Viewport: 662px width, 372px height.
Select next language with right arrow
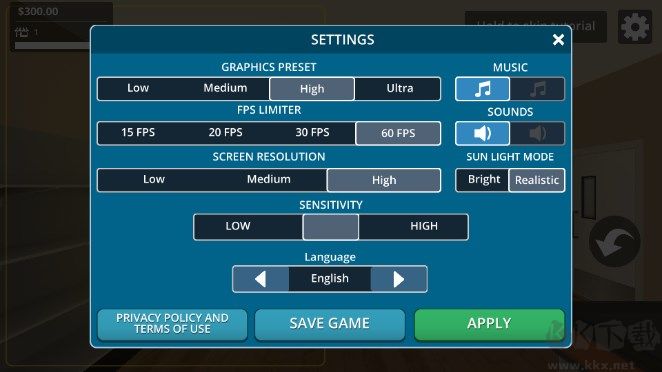(x=399, y=279)
